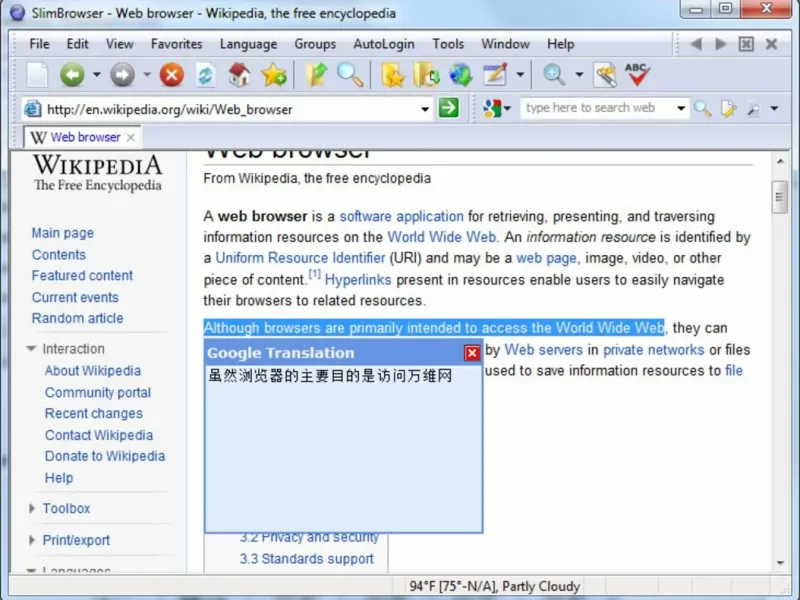Open the Favorites folder star icon
800x600 pixels.
393,75
